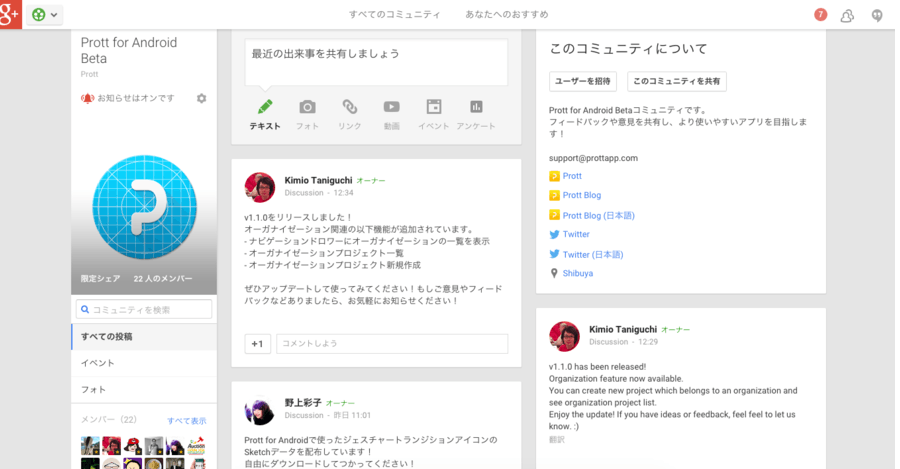This screenshot has width=900, height=469.
Task: Click the +1 button on v1.1.0 post
Action: coord(257,343)
